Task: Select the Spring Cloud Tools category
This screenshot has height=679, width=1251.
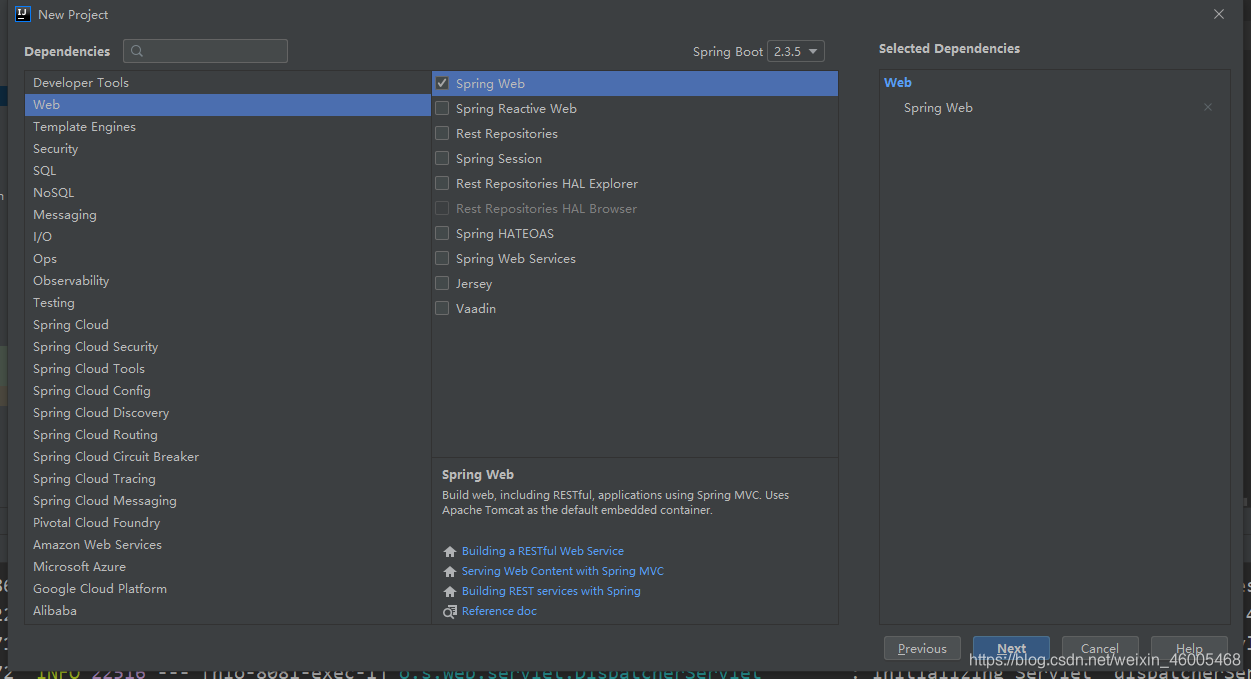Action: (228, 369)
